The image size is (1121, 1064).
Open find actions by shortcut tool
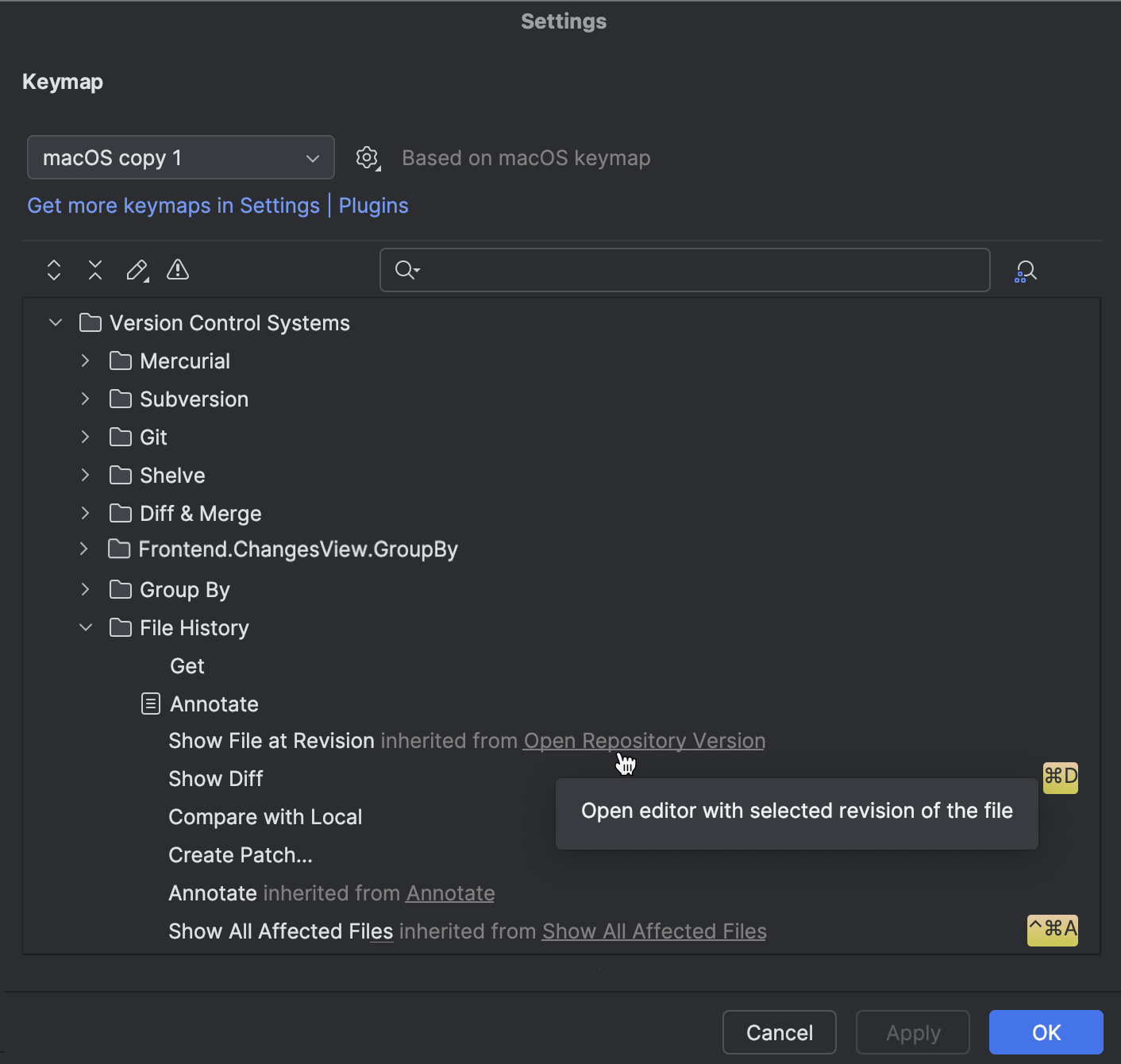[x=1025, y=270]
